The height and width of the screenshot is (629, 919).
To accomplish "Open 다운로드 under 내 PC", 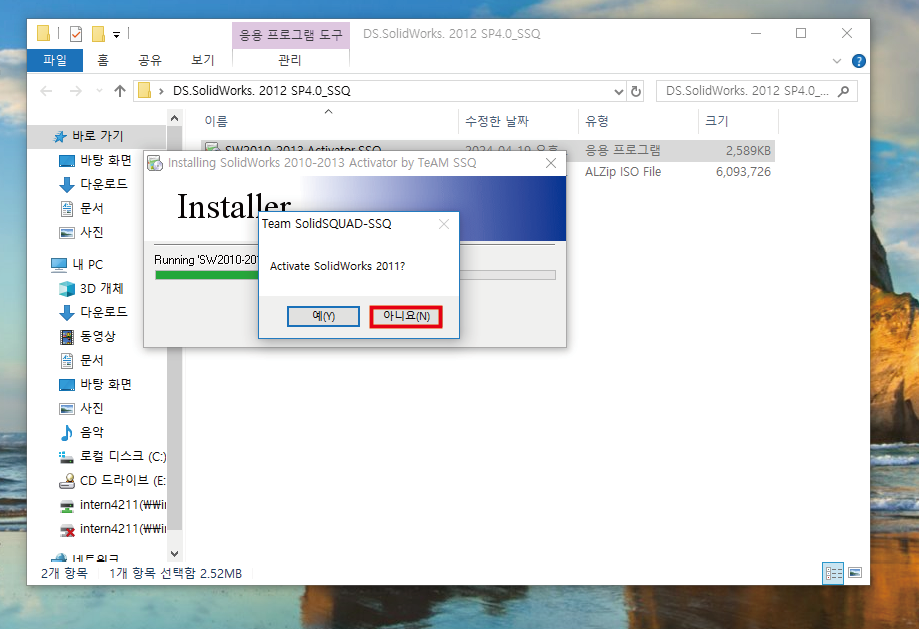I will click(104, 312).
